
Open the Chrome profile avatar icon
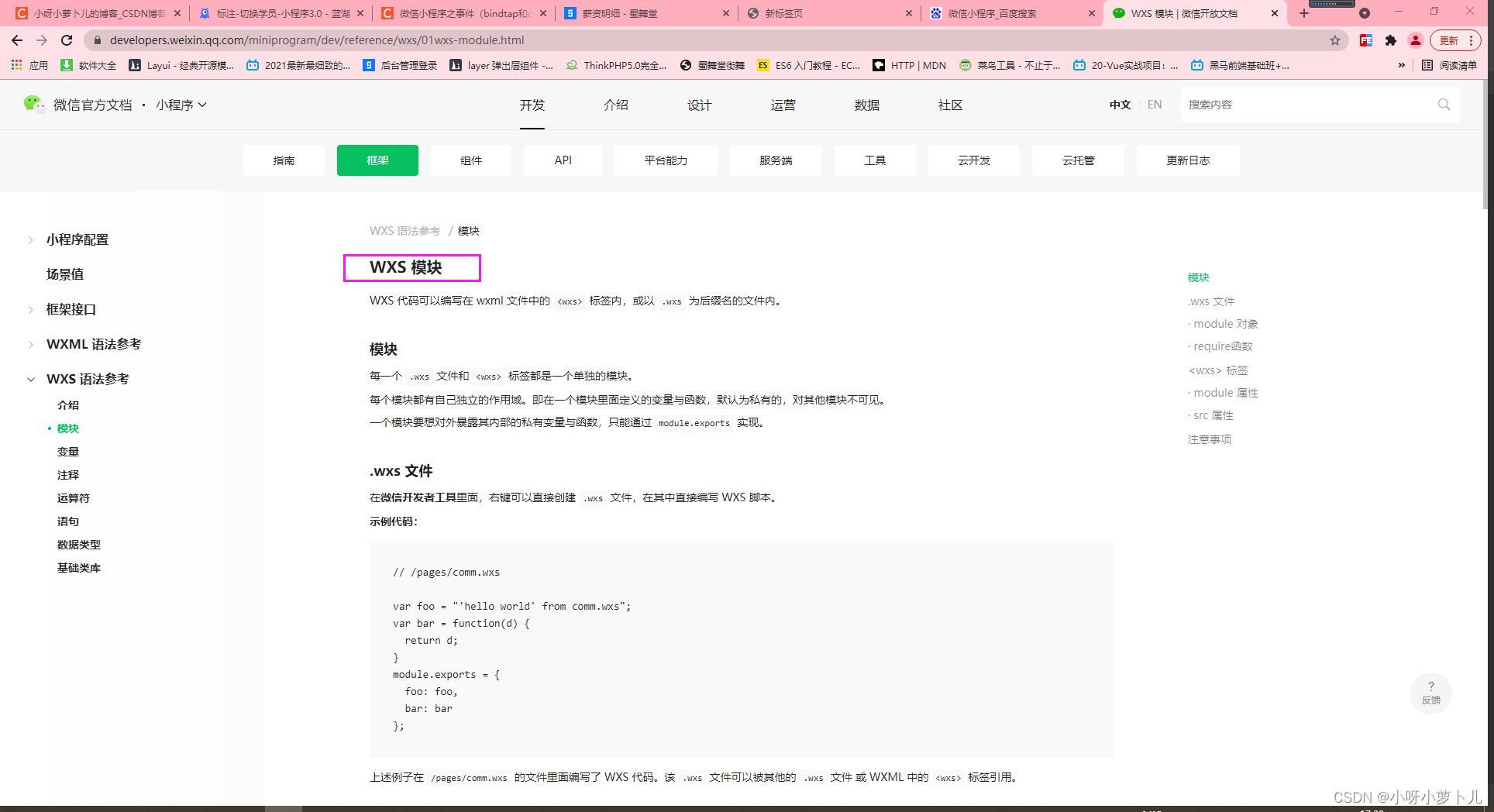[1416, 40]
